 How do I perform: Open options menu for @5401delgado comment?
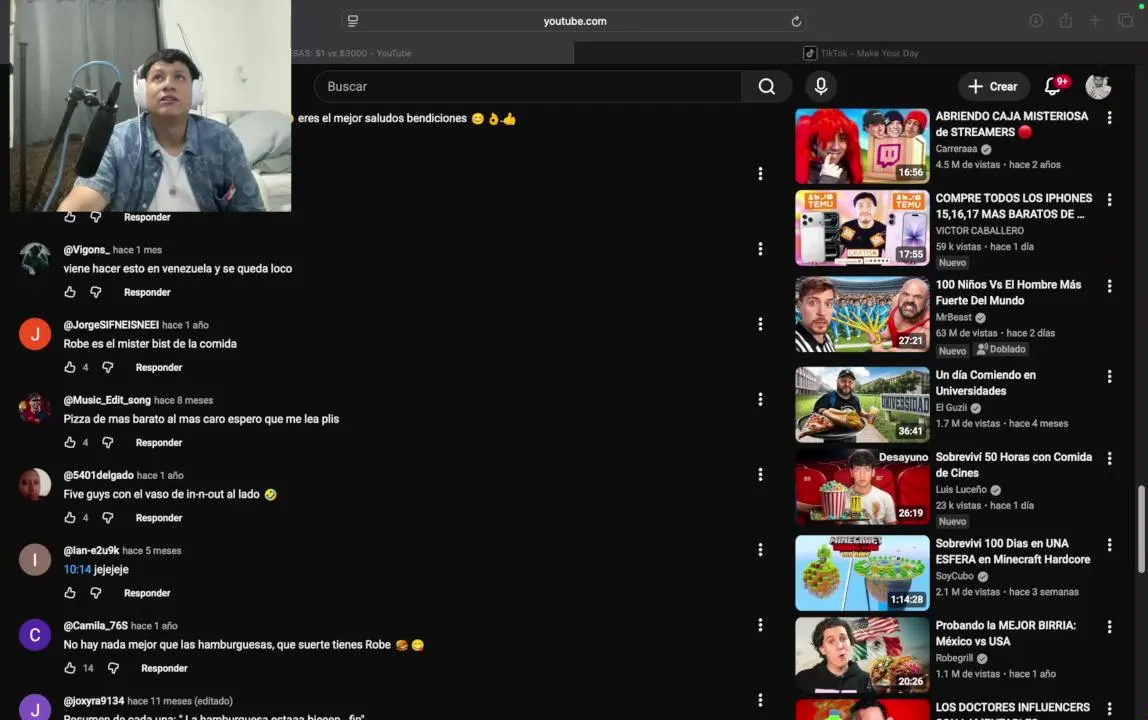760,475
